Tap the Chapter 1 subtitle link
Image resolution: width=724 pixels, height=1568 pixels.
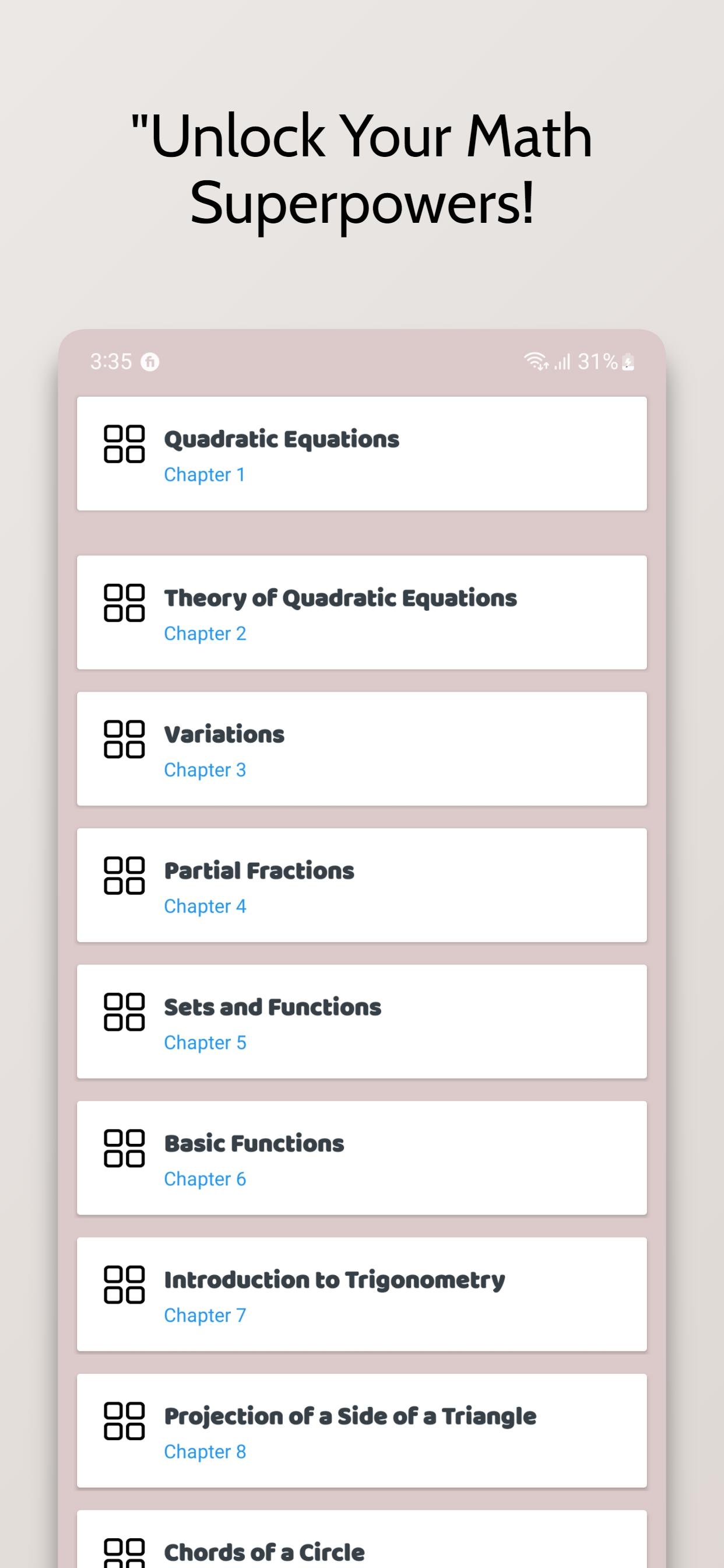[205, 475]
